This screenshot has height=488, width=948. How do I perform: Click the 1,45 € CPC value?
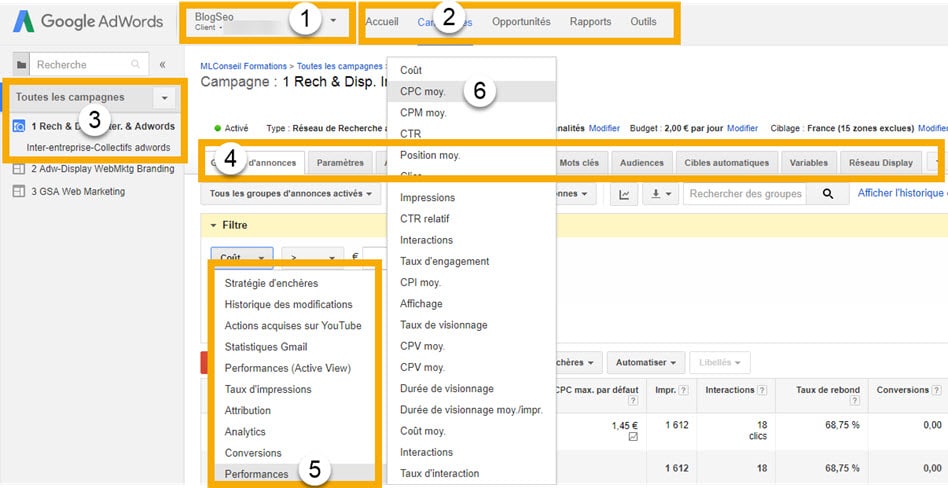(x=625, y=426)
